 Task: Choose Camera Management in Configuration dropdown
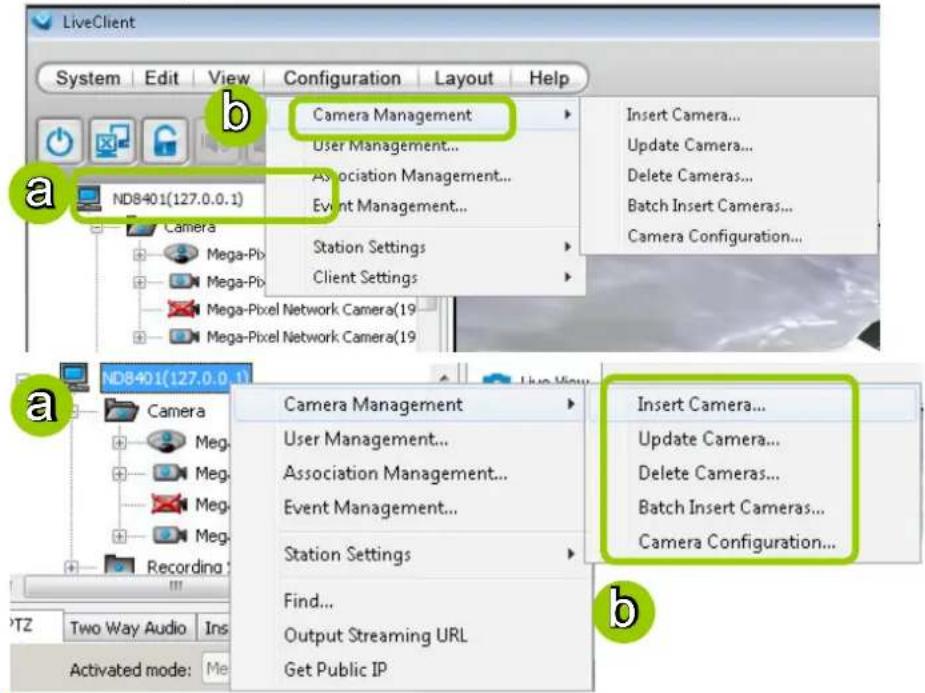point(422,114)
